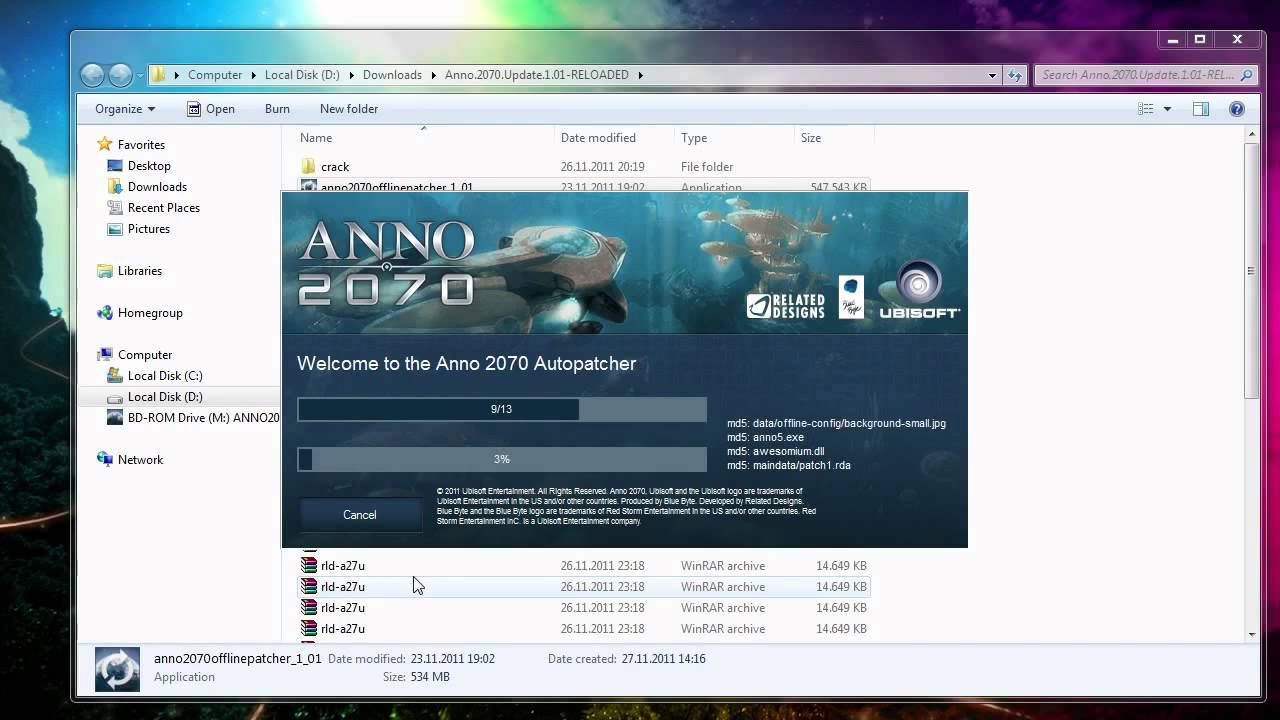This screenshot has width=1280, height=720.
Task: Select Network in the navigation pane
Action: (x=140, y=460)
